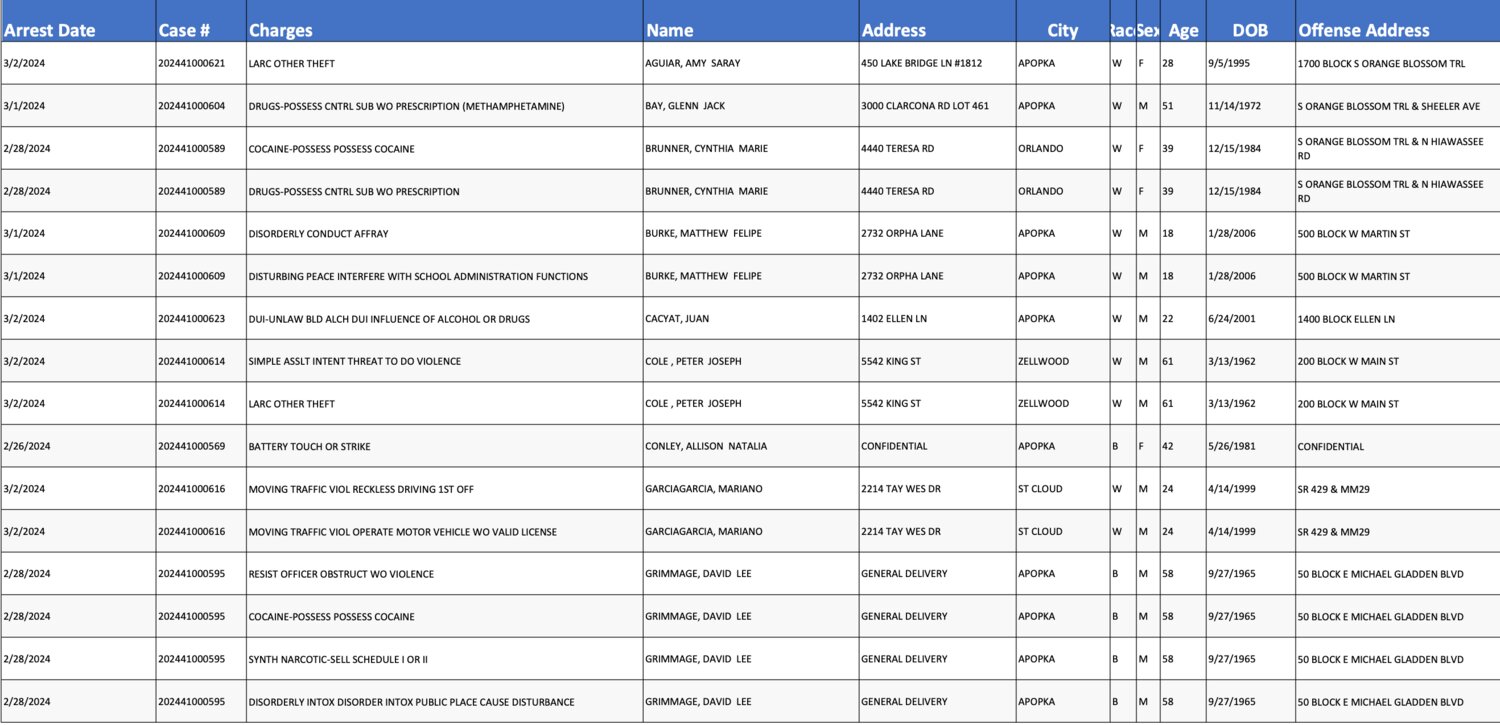Select OPERATE MOTOR VEHICLE WO VALID LICENSE charge
Screen dimensions: 1500x725
click(403, 532)
